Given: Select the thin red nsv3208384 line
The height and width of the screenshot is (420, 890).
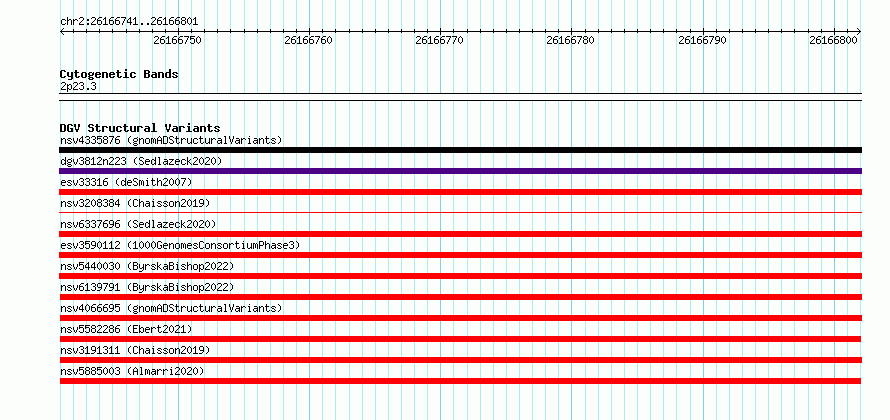Looking at the screenshot, I should coord(460,213).
